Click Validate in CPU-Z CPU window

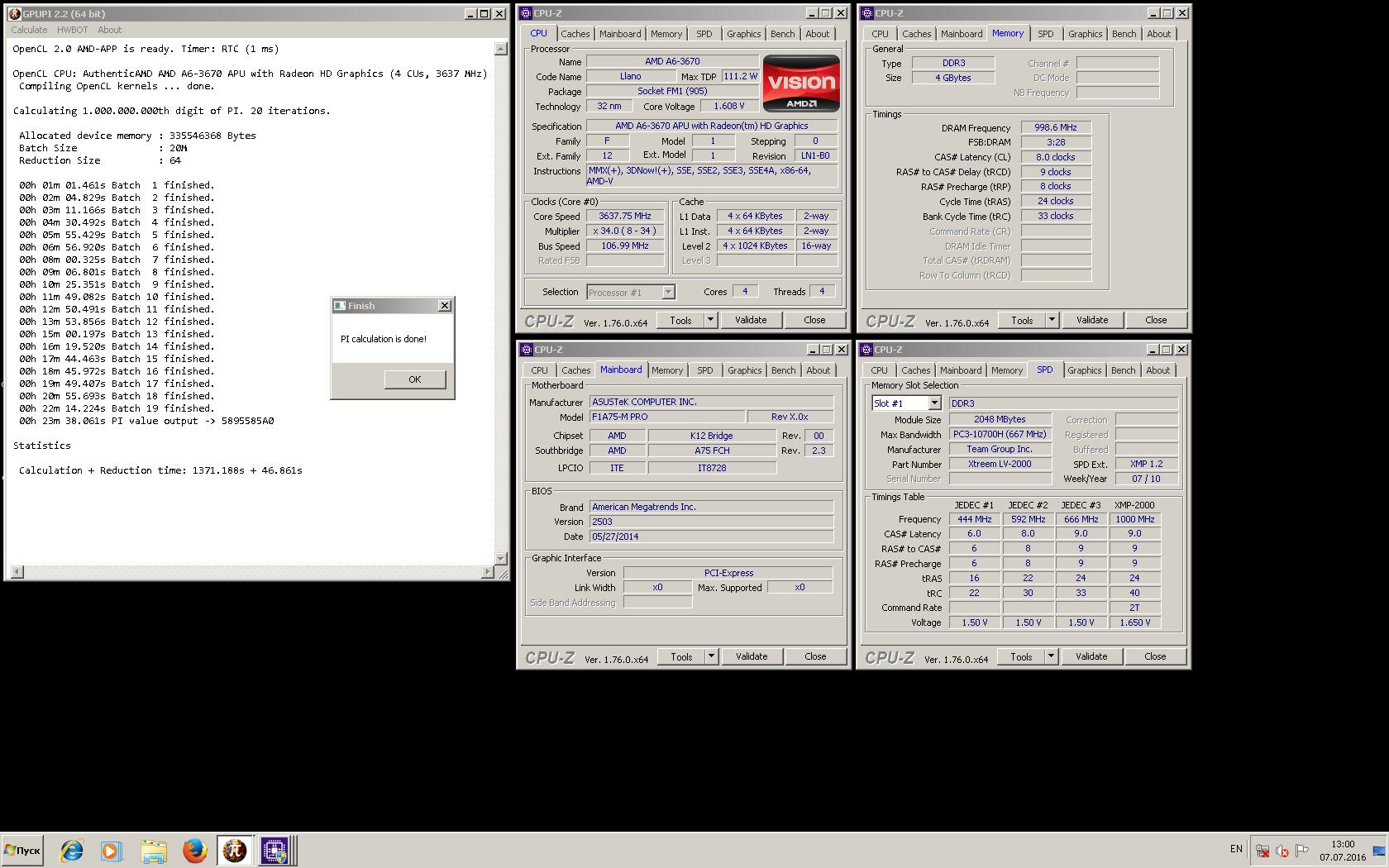coord(751,320)
